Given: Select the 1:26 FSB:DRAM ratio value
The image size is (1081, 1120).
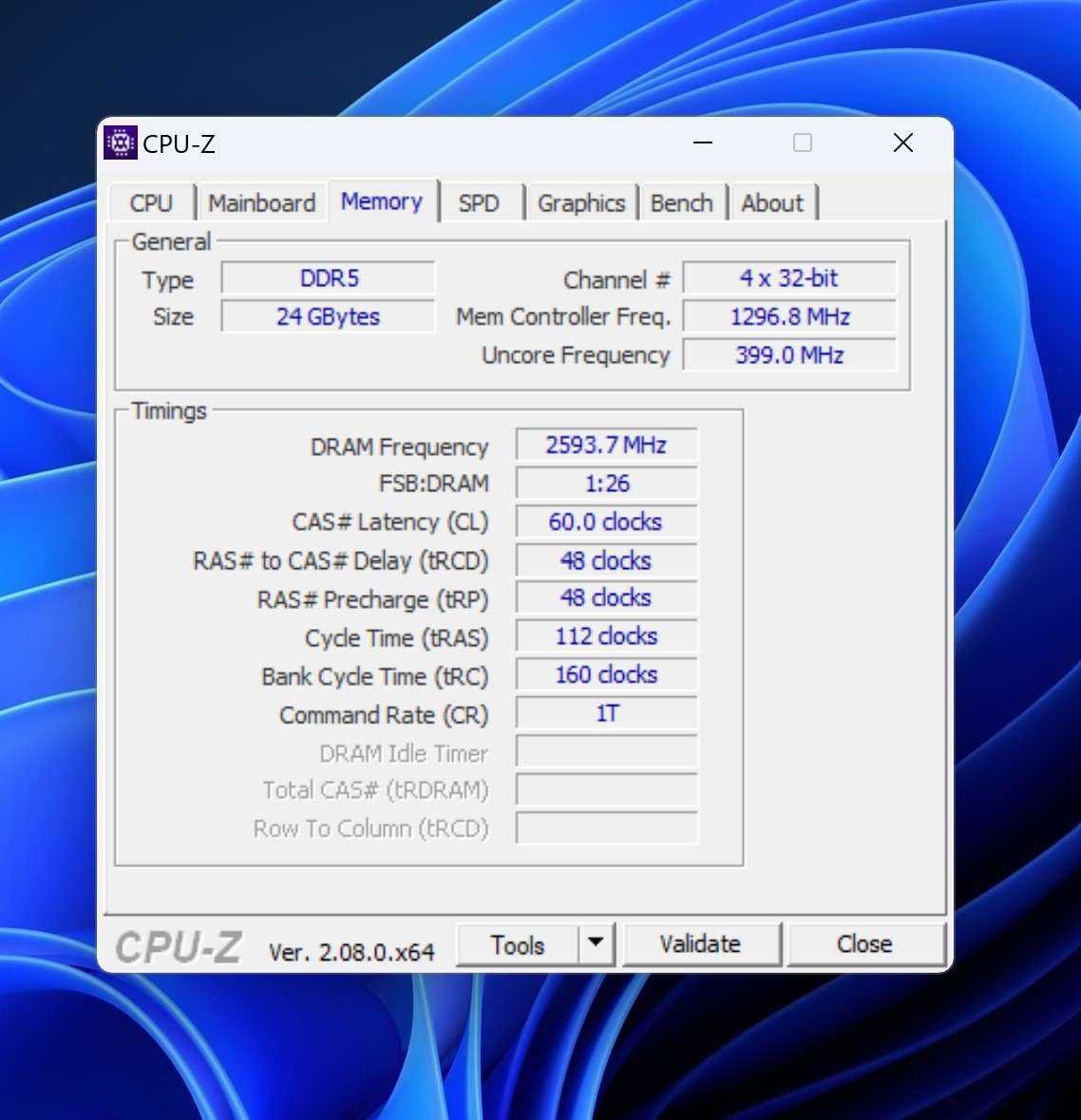Looking at the screenshot, I should (607, 484).
